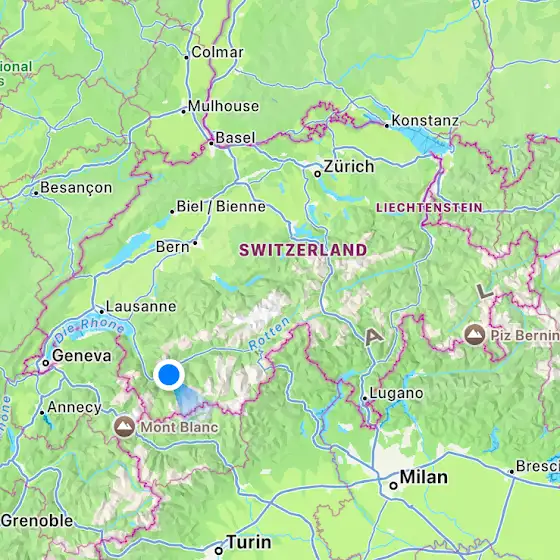The width and height of the screenshot is (560, 560).
Task: Select the Piz Bernina mountain icon
Action: (475, 335)
